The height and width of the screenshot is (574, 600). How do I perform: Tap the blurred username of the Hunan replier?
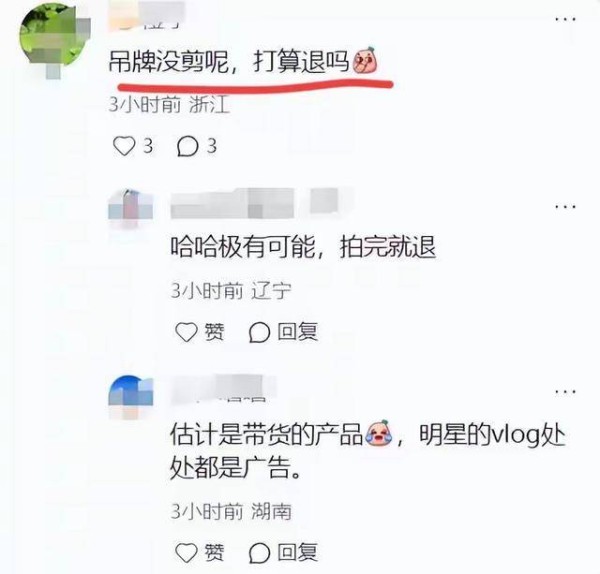(224, 388)
